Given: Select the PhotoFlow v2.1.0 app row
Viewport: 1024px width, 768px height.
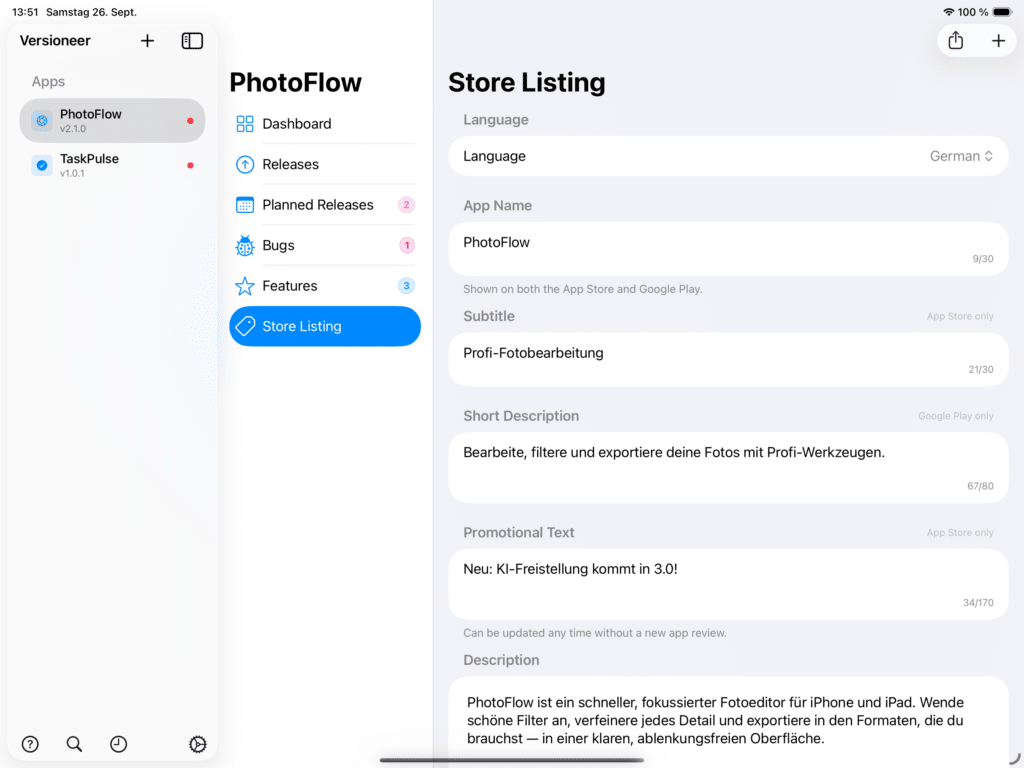Looking at the screenshot, I should [x=112, y=121].
